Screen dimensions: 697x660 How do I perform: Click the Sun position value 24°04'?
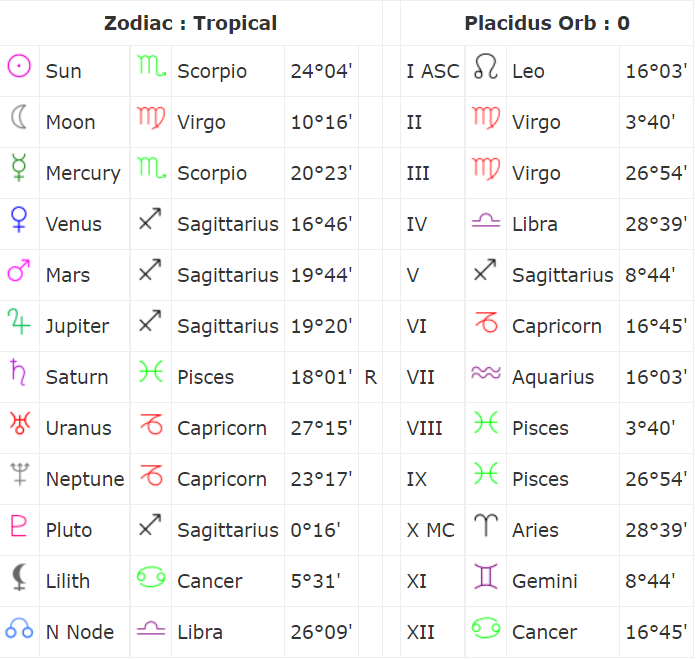pyautogui.click(x=321, y=71)
